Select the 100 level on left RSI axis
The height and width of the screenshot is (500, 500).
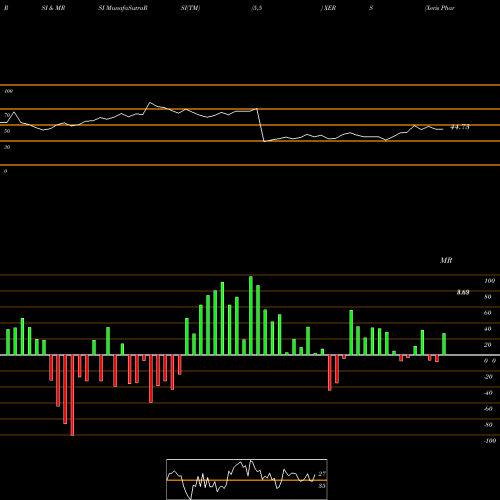pyautogui.click(x=8, y=91)
